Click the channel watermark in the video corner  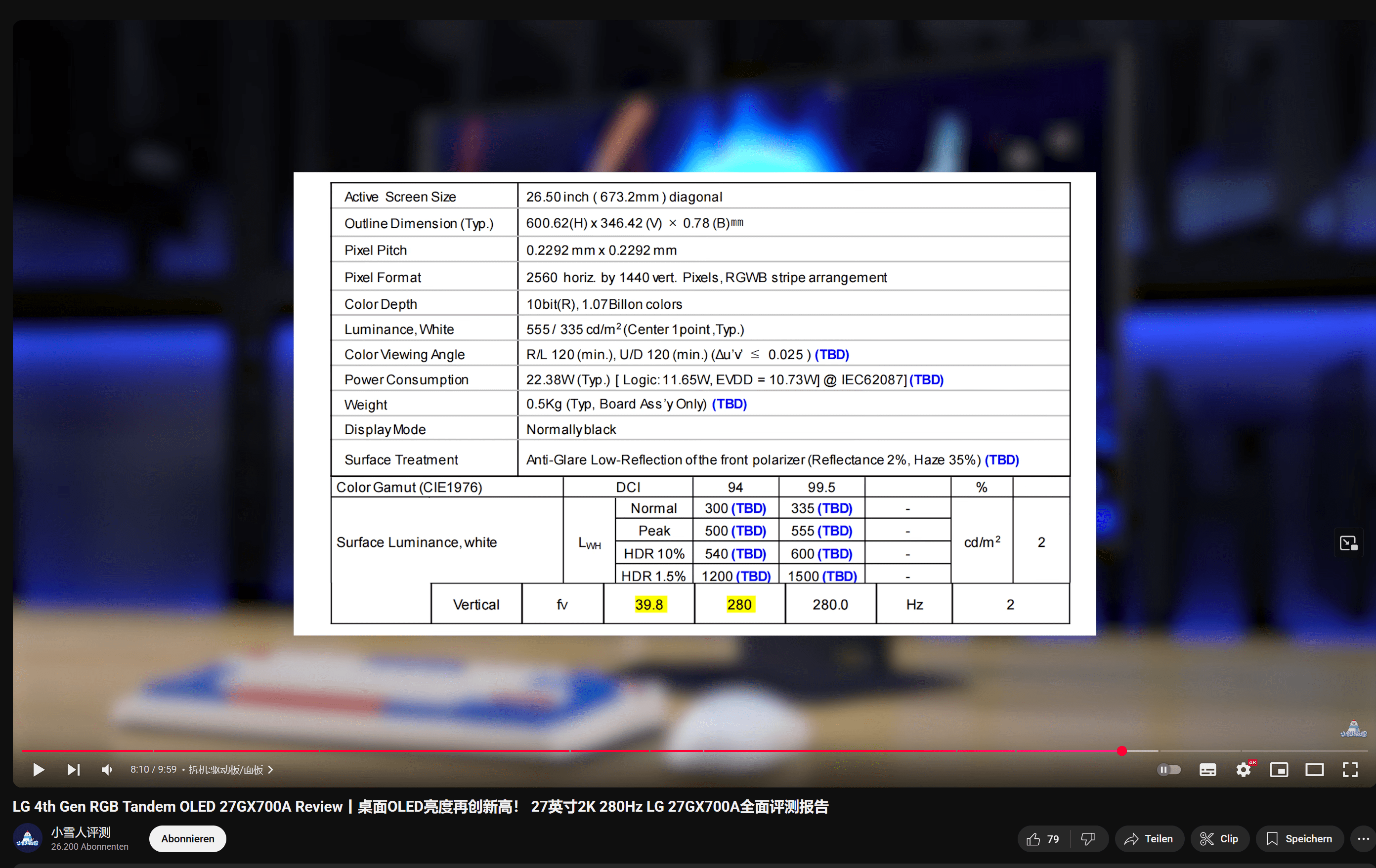pyautogui.click(x=1353, y=729)
